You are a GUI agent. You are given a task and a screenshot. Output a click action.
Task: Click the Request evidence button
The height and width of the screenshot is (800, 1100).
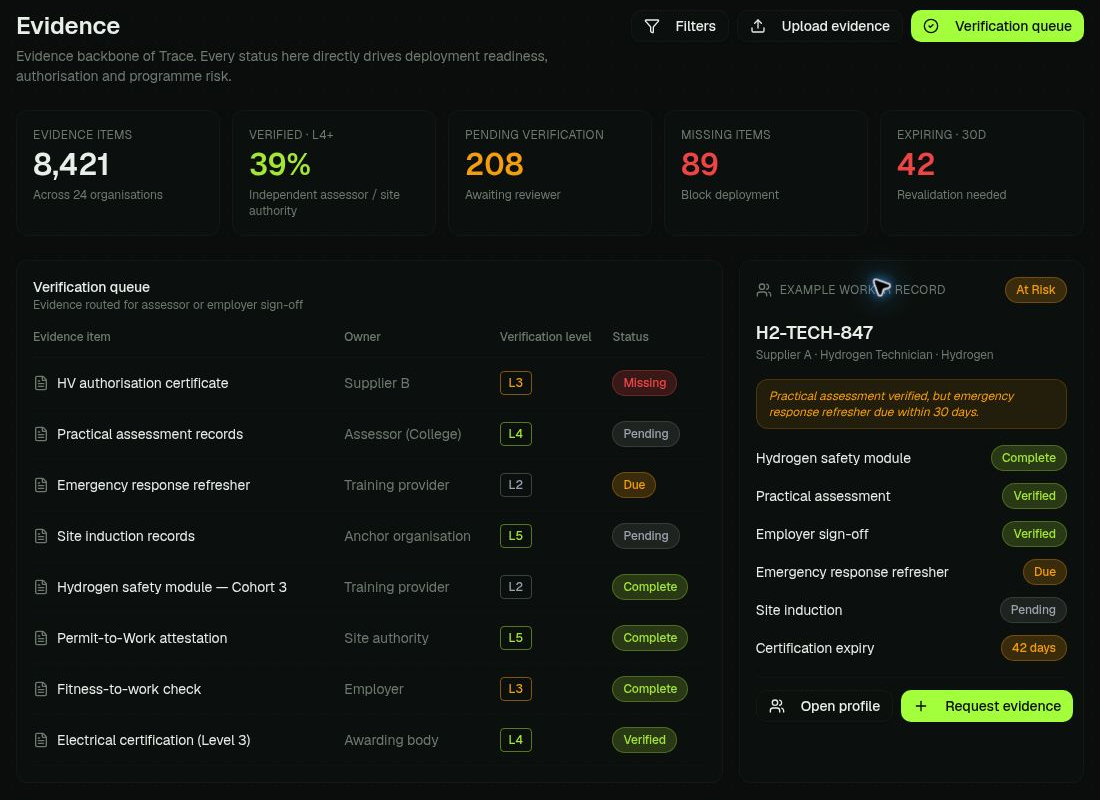tap(986, 706)
